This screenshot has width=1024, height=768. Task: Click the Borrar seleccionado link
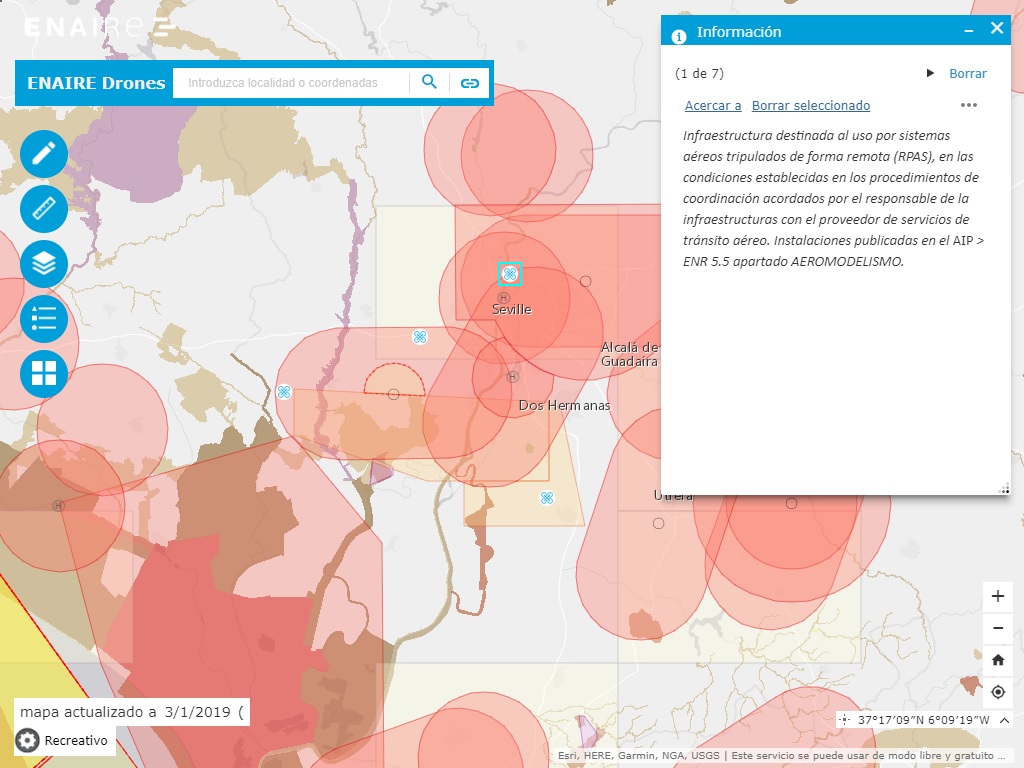tap(810, 106)
